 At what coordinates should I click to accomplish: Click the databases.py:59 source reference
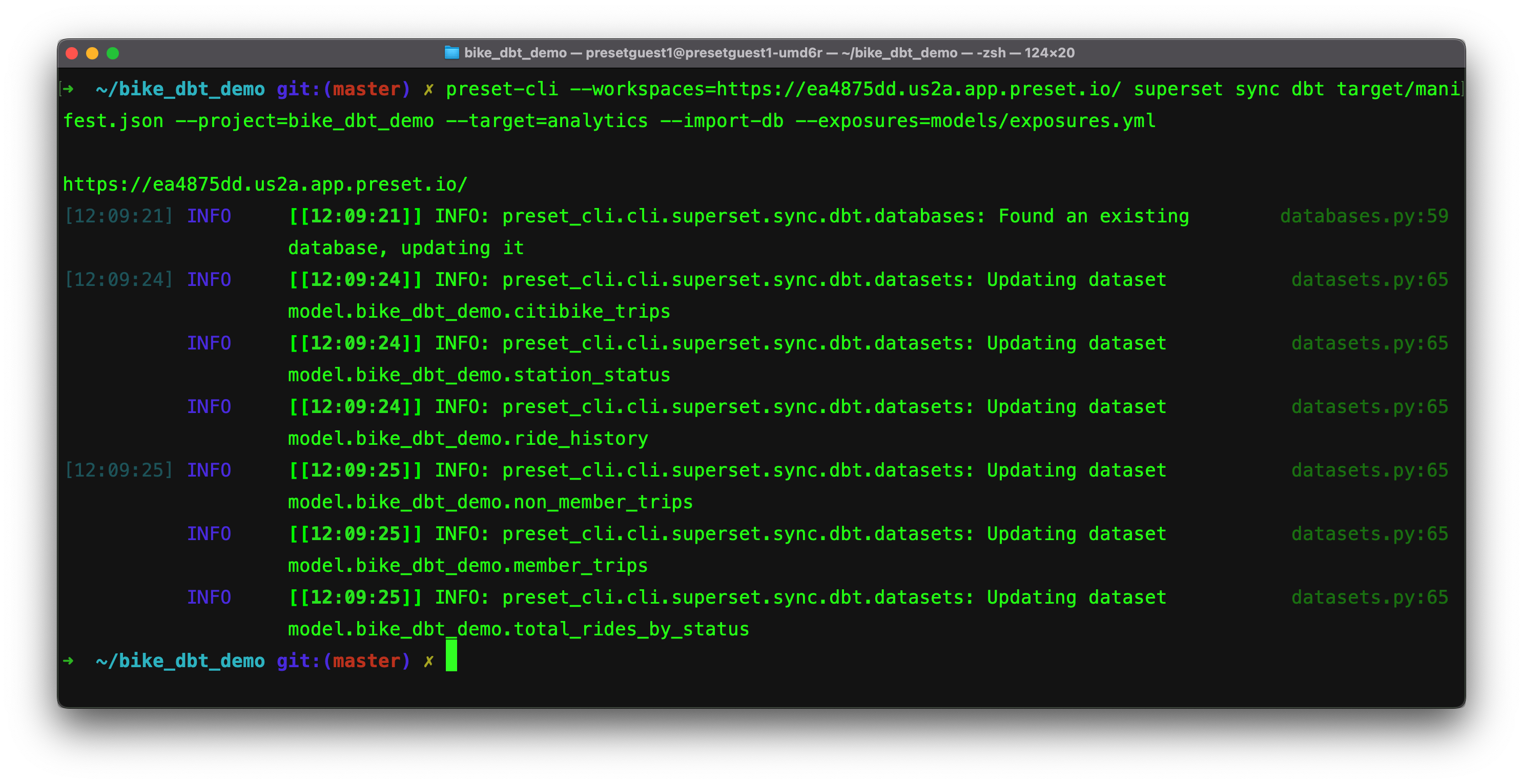(1363, 216)
